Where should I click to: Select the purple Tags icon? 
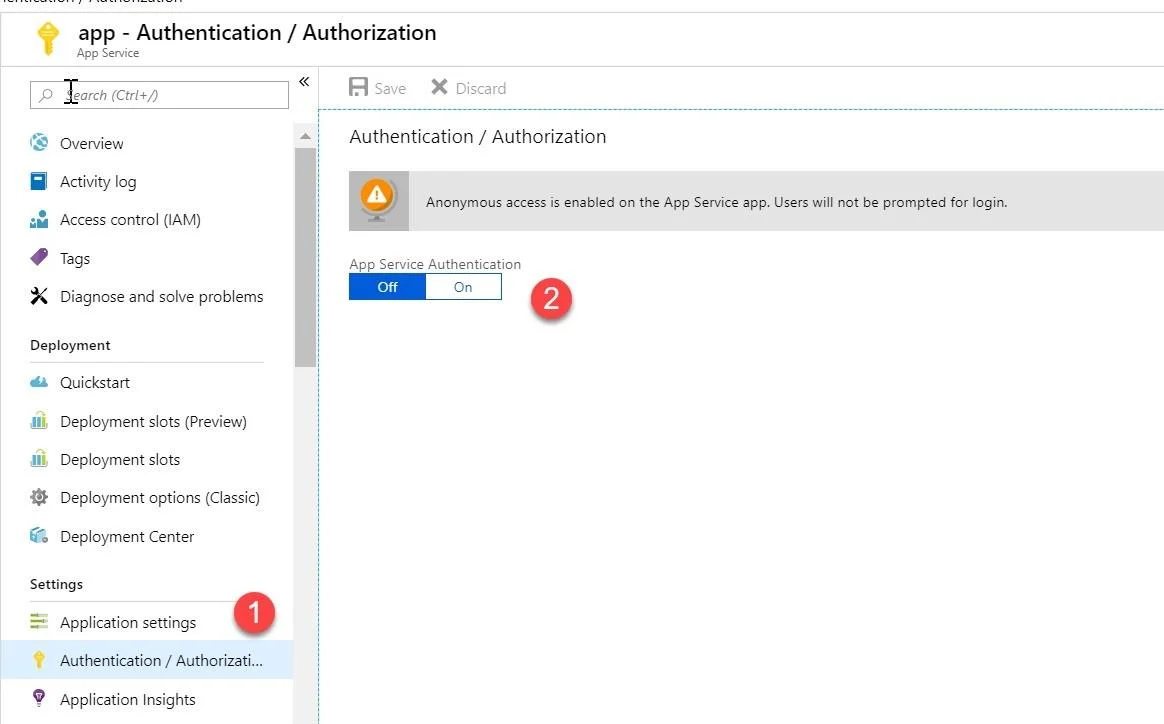pos(39,257)
